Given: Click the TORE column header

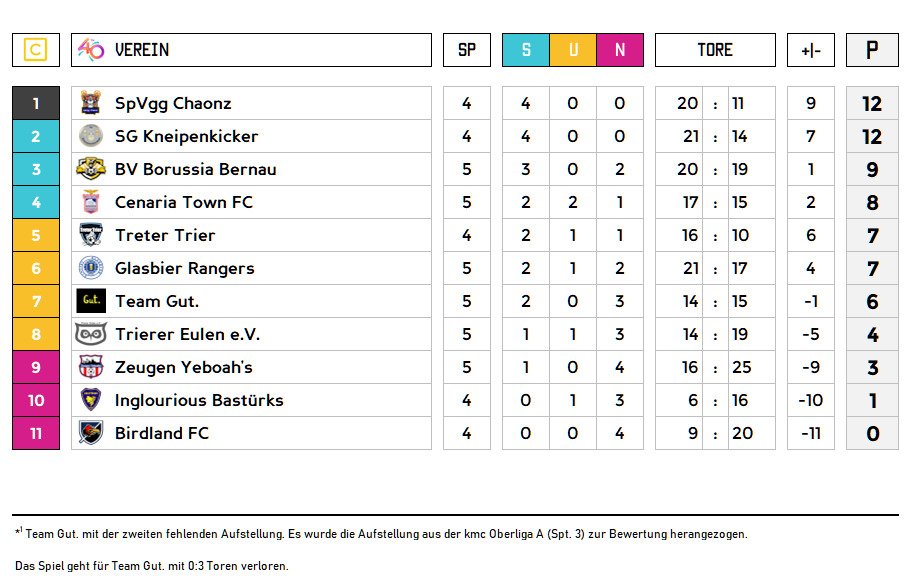Looking at the screenshot, I should point(715,50).
